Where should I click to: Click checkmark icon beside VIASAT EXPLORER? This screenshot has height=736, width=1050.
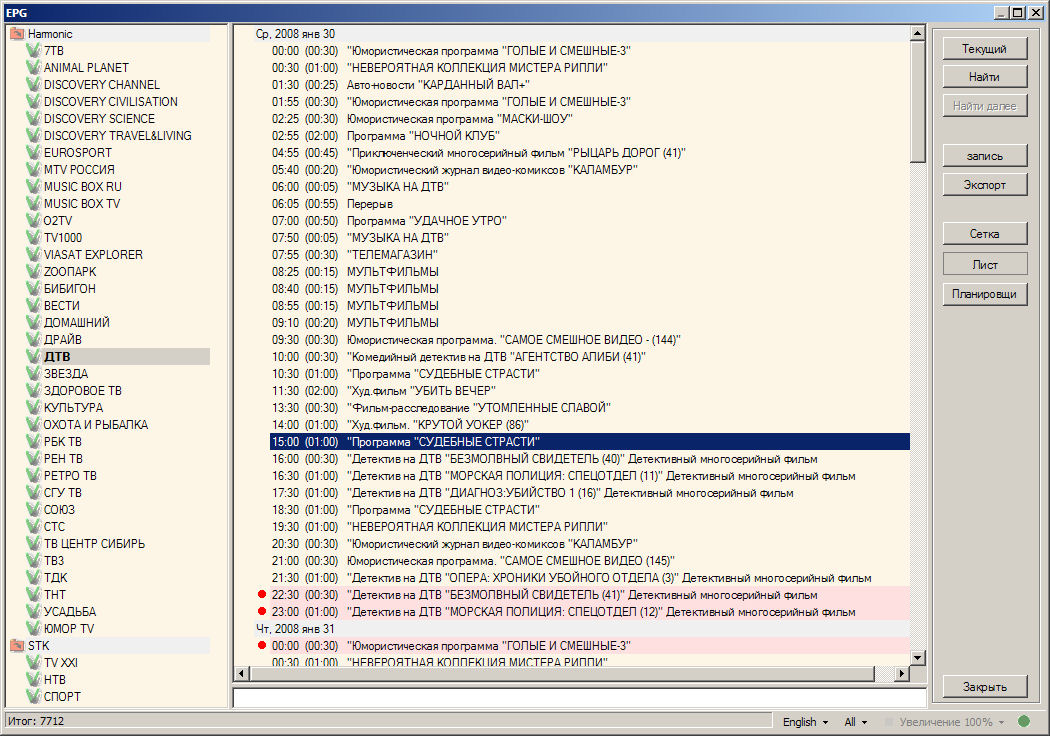click(33, 254)
